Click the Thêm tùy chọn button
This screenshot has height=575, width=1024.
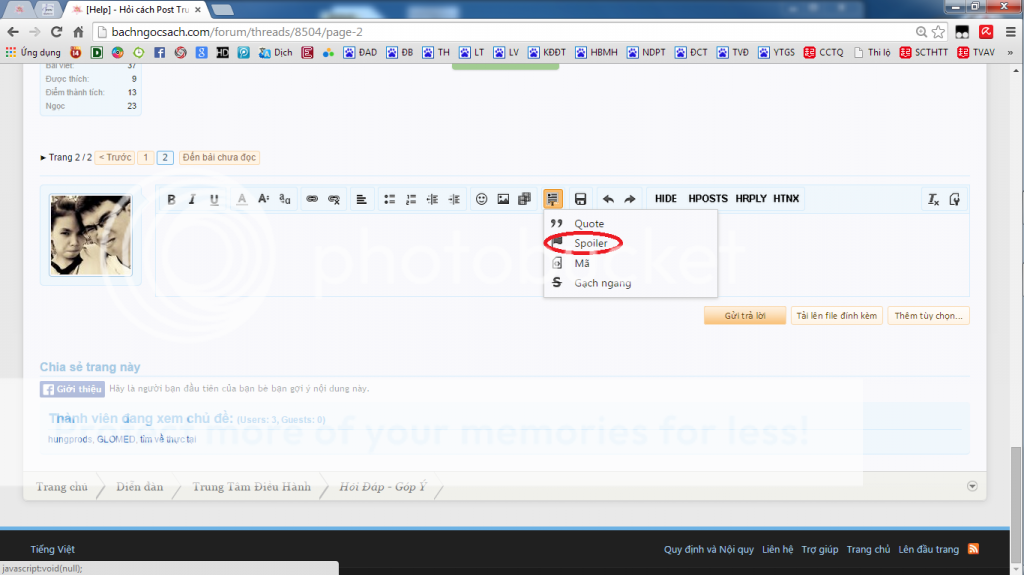click(929, 316)
